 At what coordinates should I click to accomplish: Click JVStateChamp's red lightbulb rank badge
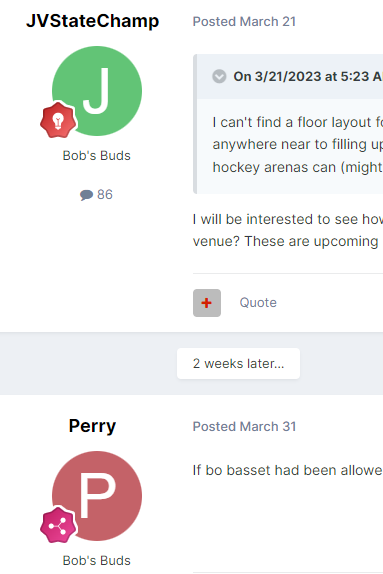click(58, 120)
